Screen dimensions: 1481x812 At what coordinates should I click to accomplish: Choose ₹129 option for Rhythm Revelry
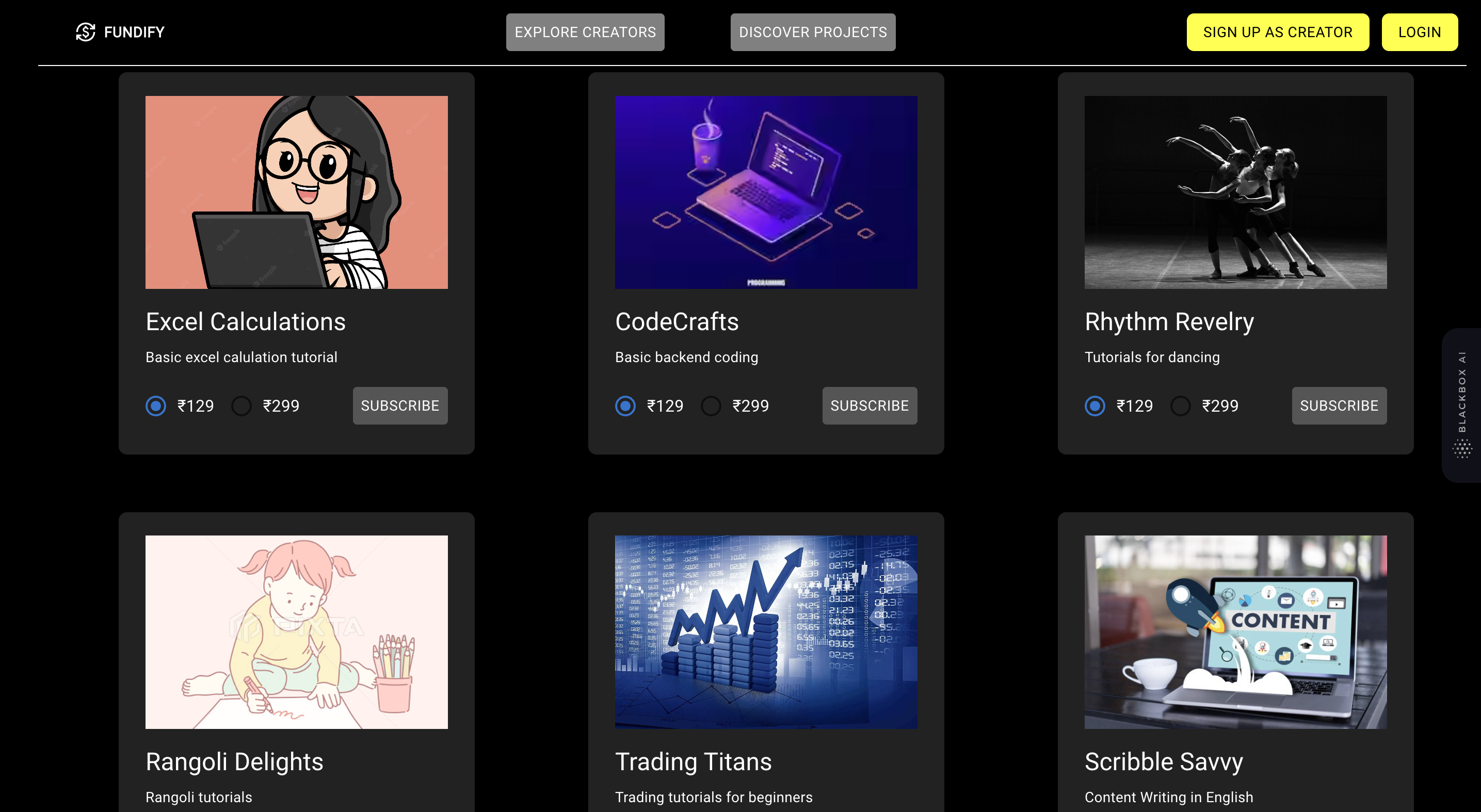tap(1095, 405)
